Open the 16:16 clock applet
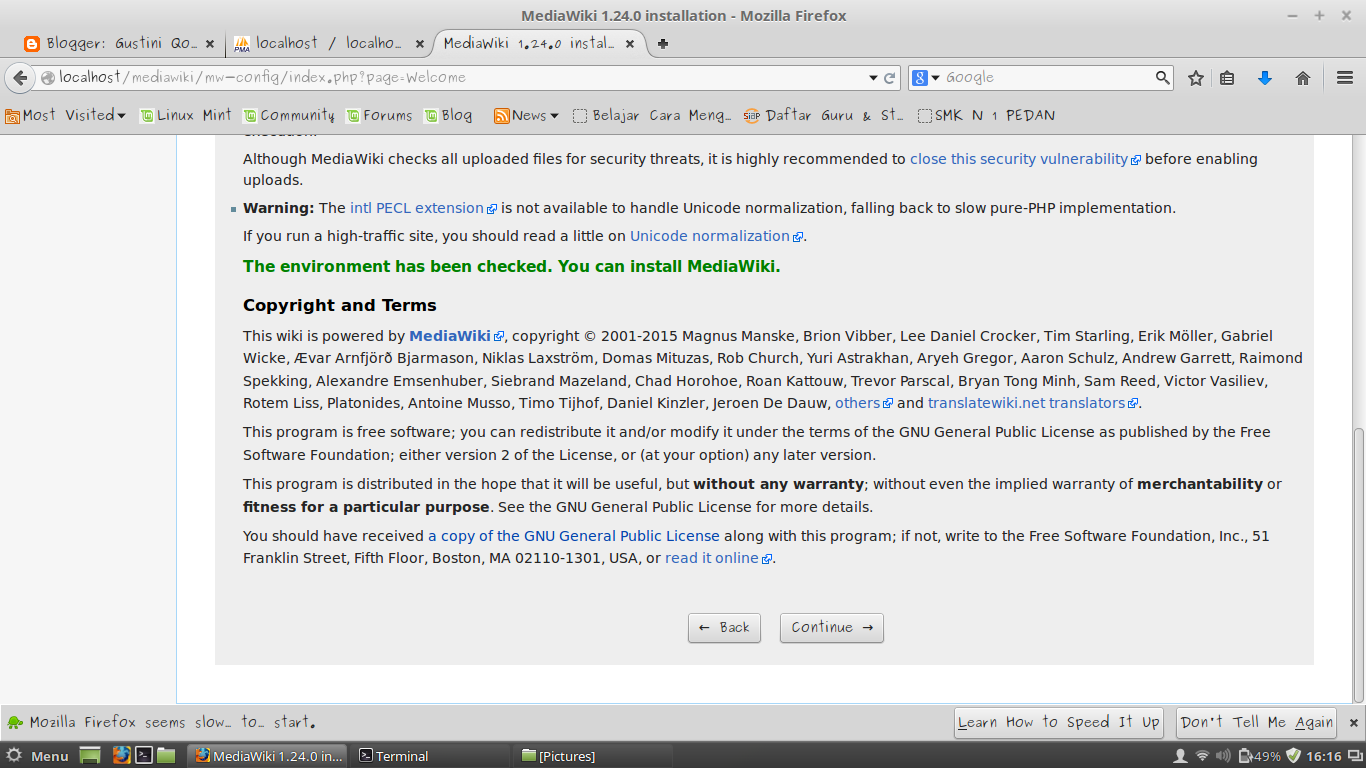The image size is (1366, 768). [1323, 756]
